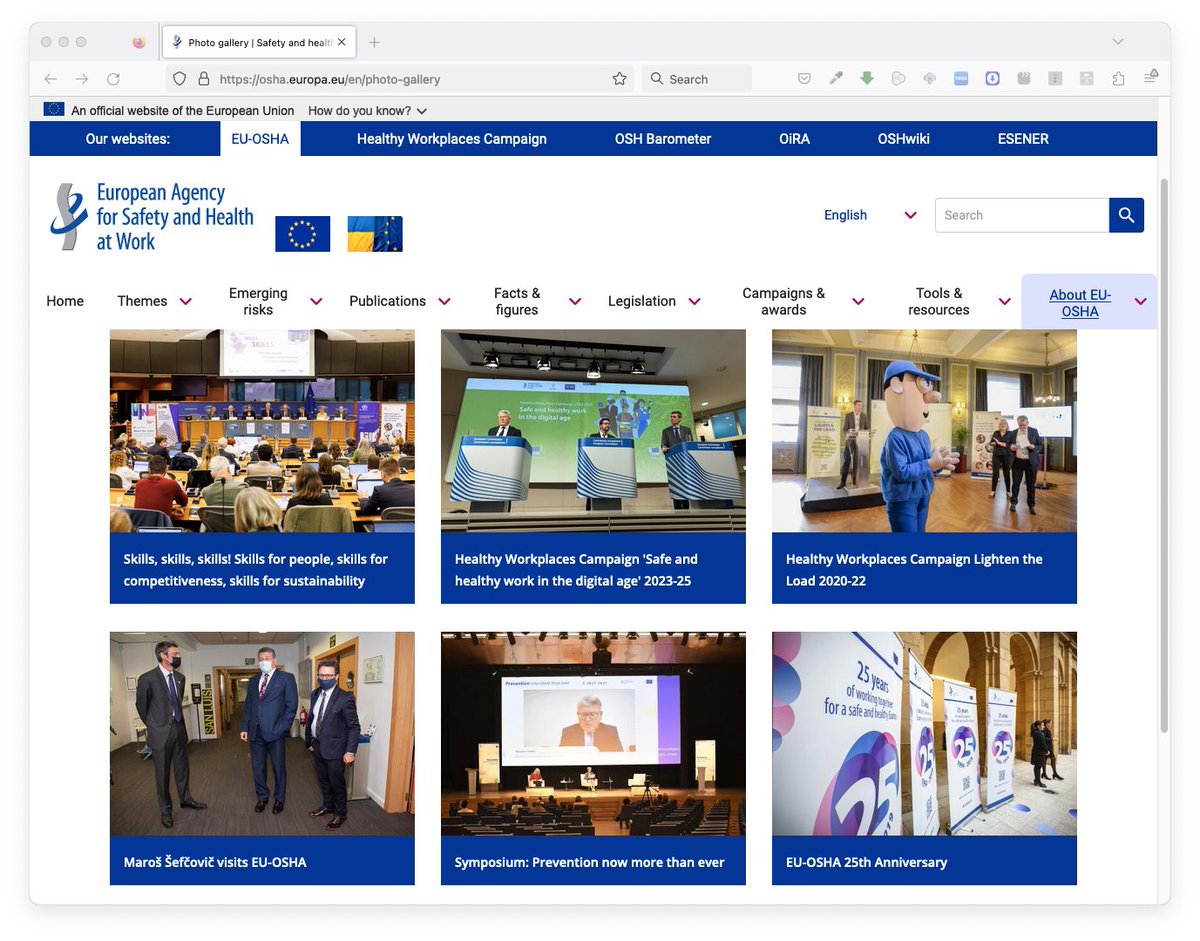Open the blue circled download extension icon
The image size is (1200, 941).
(992, 79)
